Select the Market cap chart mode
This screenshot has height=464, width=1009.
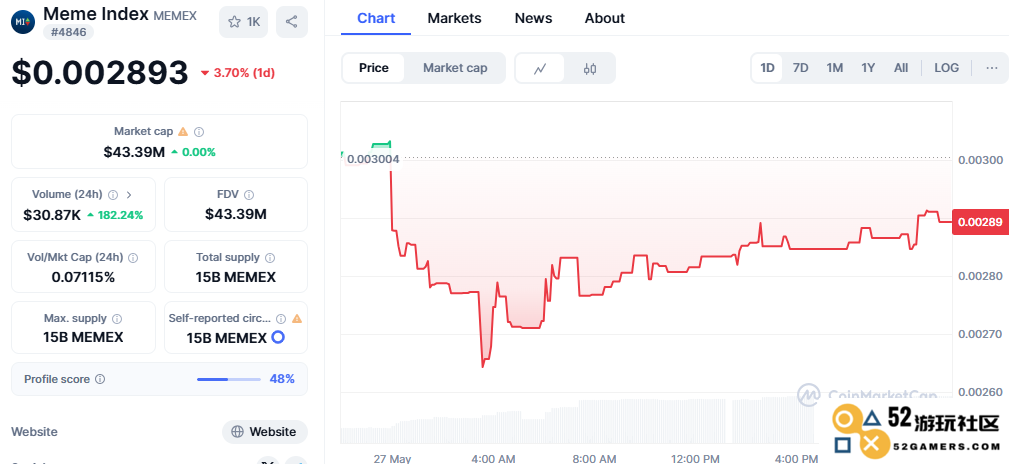tap(455, 68)
